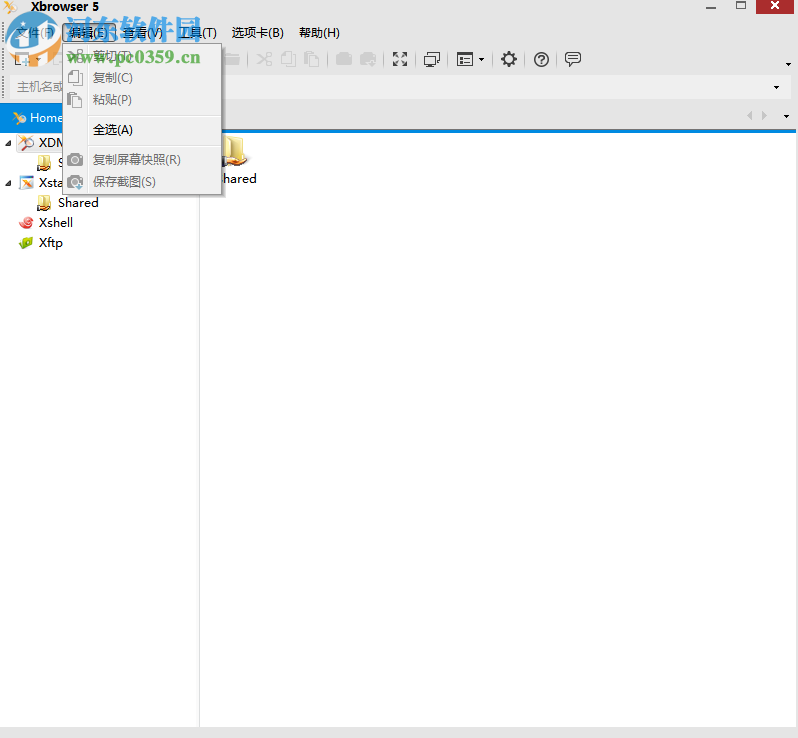Toggle full screen mode icon
798x738 pixels.
pos(400,60)
